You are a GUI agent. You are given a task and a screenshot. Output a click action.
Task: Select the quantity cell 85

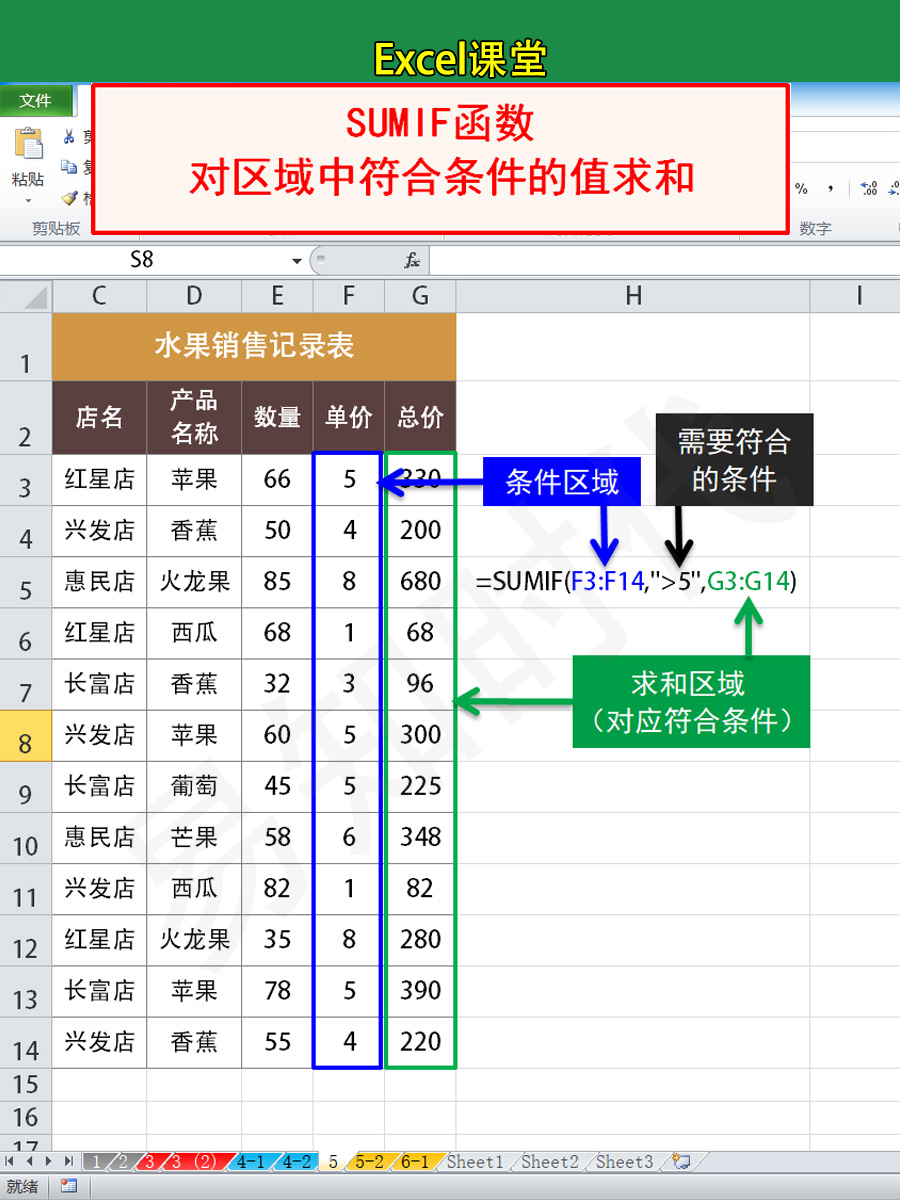(x=277, y=581)
